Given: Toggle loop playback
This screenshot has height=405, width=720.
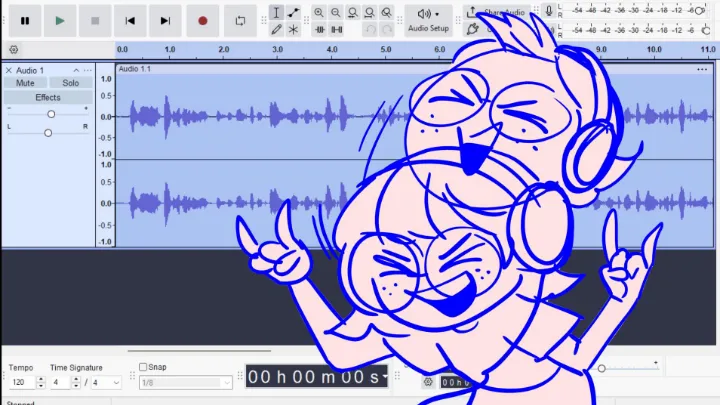Looking at the screenshot, I should click(240, 21).
